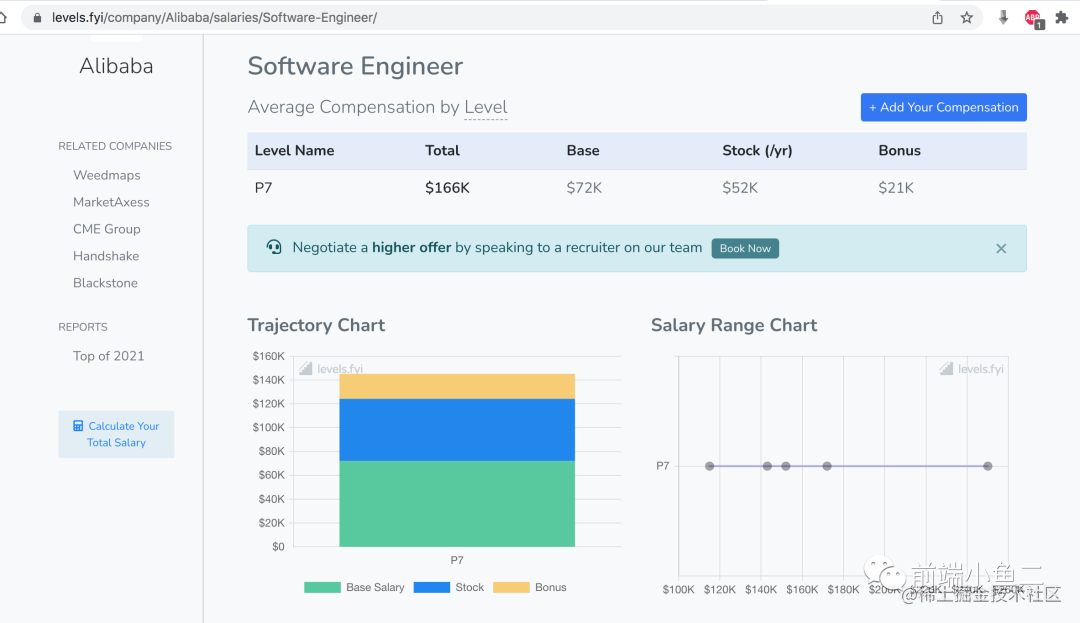Click the calculator icon in sidebar

pos(78,426)
